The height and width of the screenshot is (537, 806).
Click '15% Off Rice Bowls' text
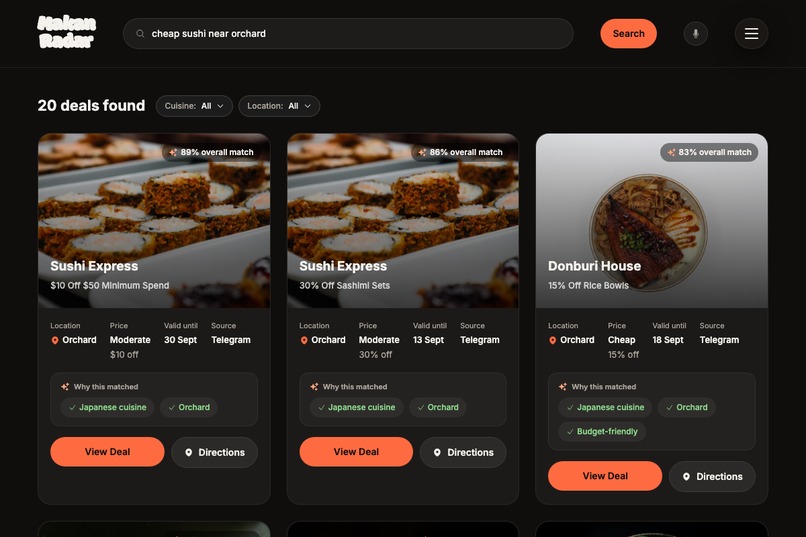588,285
